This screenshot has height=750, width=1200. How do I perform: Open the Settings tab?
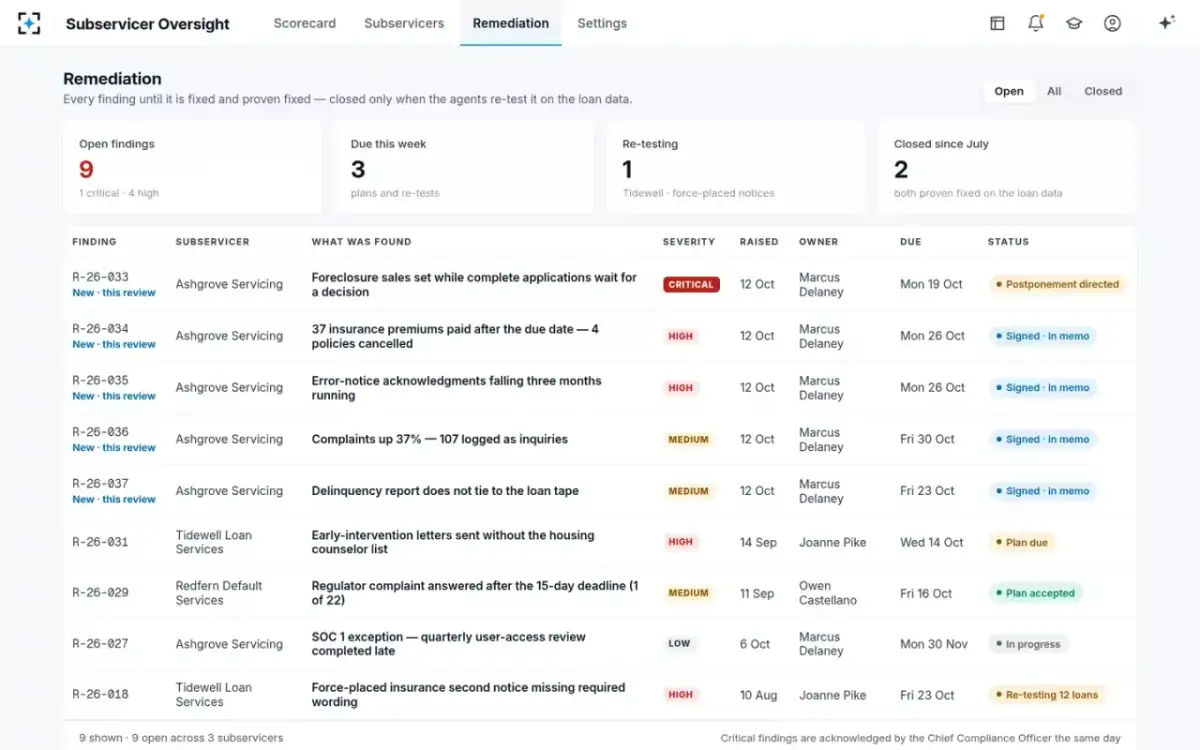pos(602,23)
